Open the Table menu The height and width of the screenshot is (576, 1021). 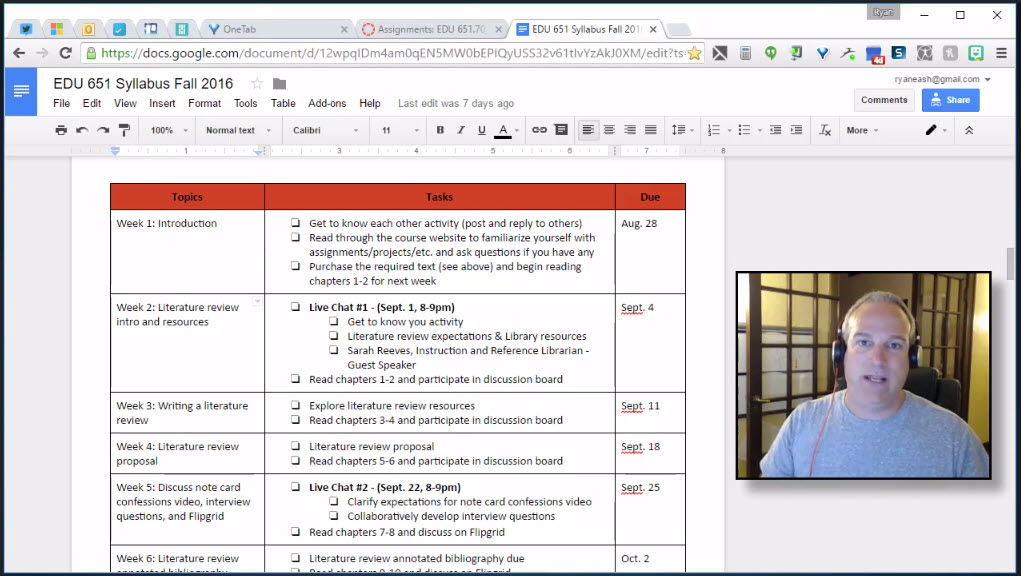tap(283, 103)
